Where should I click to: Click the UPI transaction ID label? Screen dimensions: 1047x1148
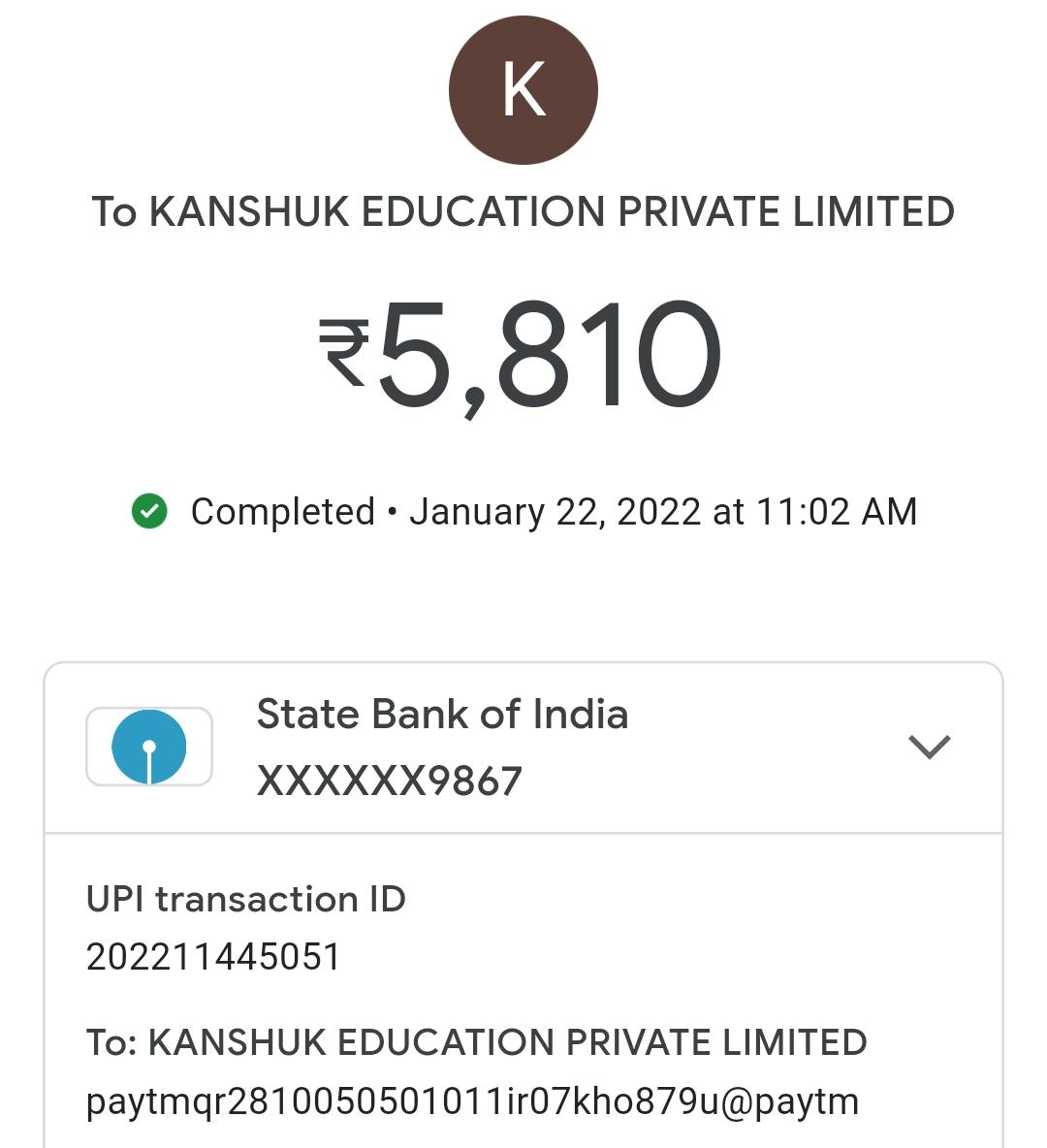[245, 900]
